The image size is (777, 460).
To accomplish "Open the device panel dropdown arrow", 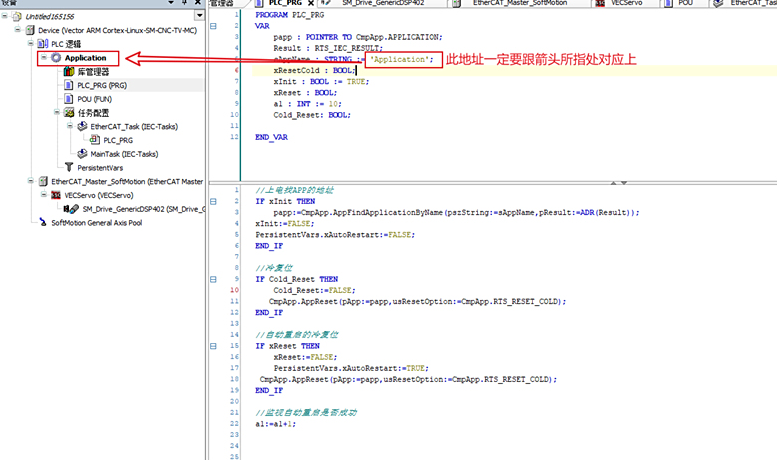I will point(199,16).
